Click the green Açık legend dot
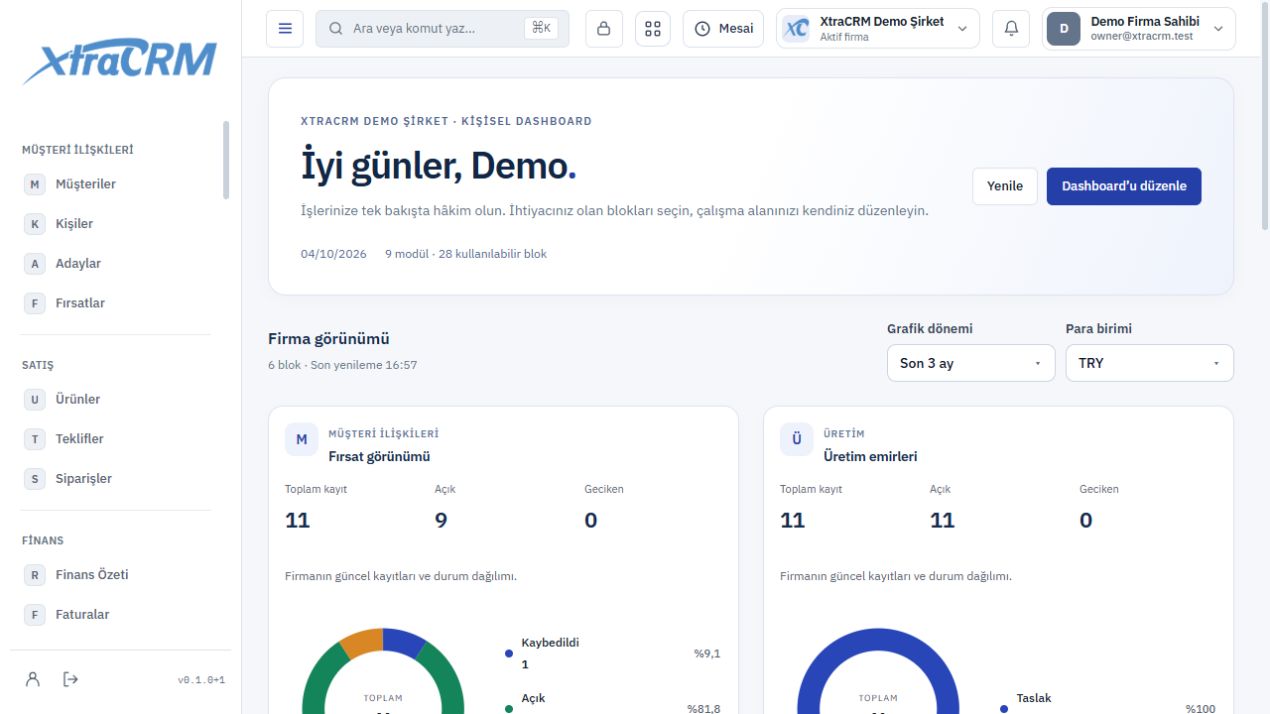The height and width of the screenshot is (714, 1270). coord(509,709)
